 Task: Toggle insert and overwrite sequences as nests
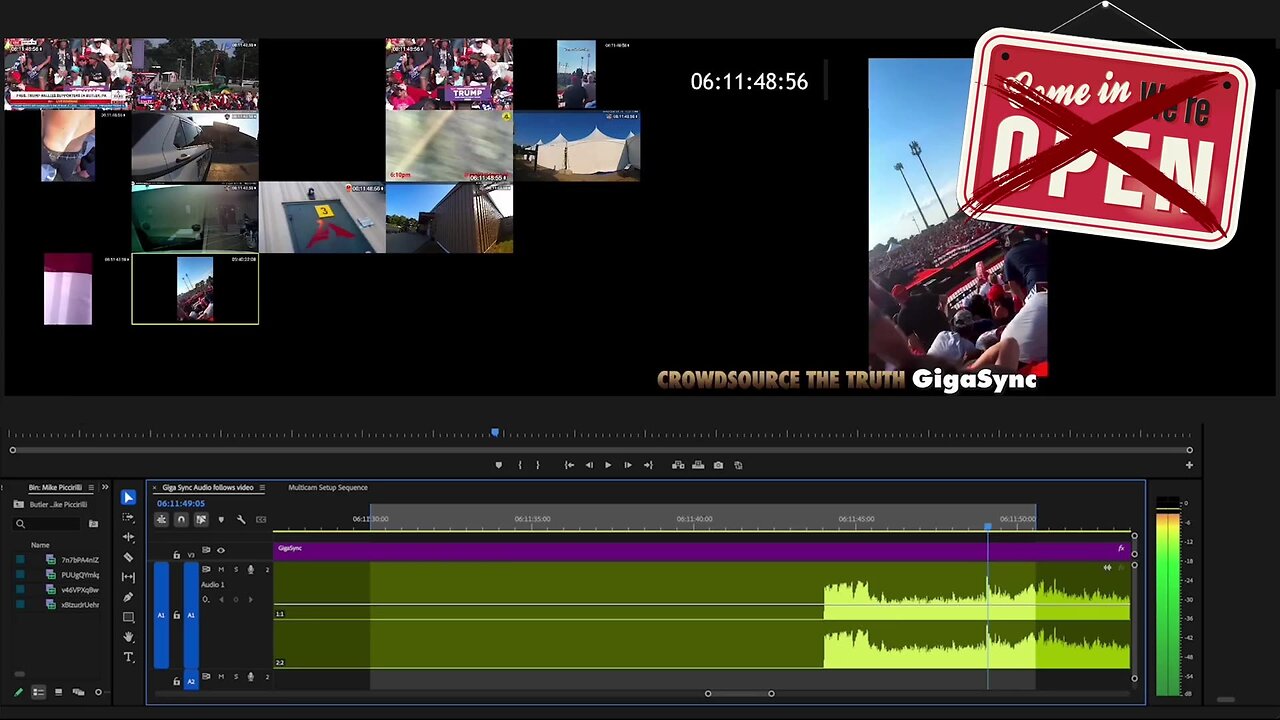click(x=161, y=519)
